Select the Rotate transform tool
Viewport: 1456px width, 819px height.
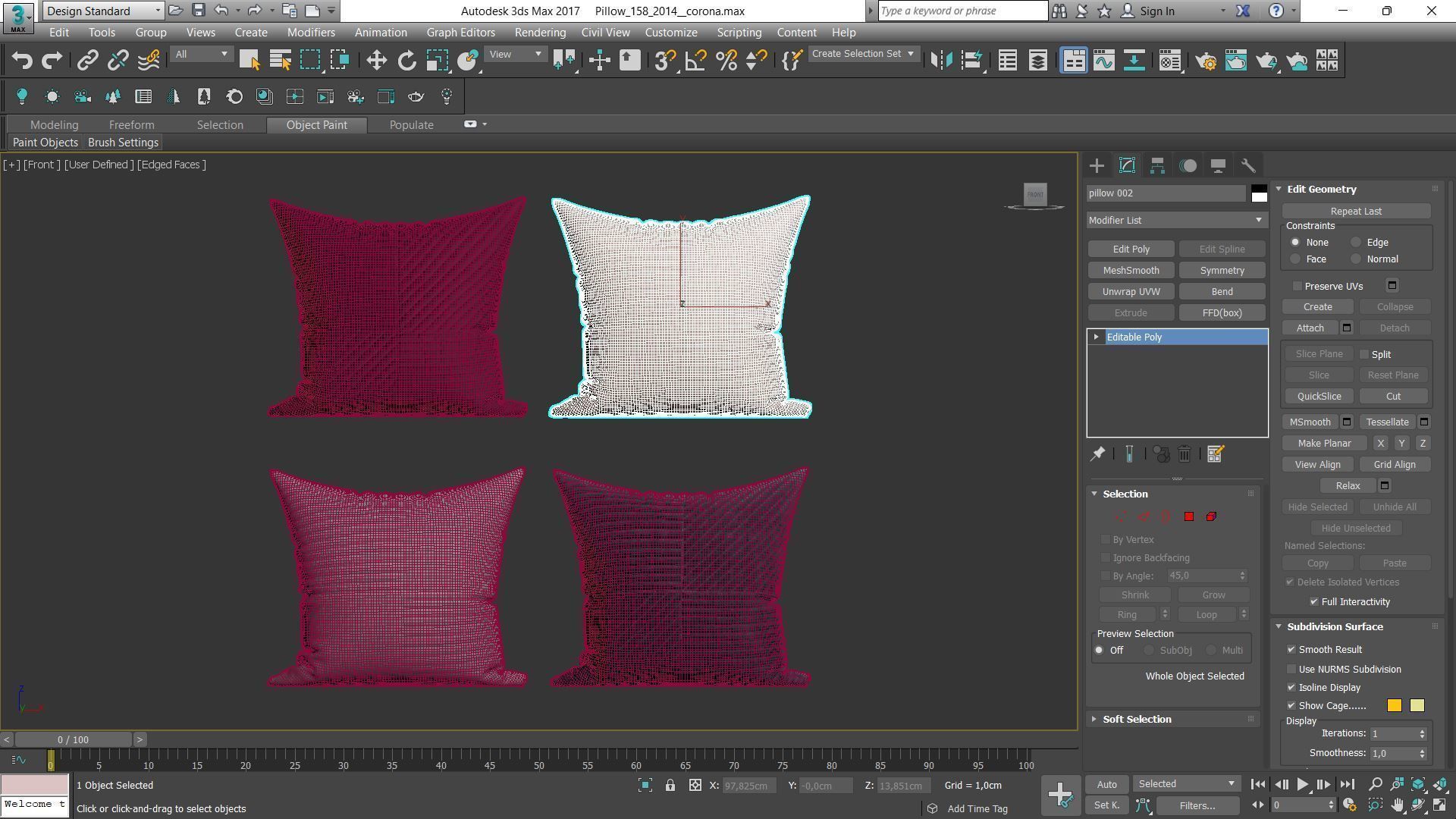coord(407,61)
